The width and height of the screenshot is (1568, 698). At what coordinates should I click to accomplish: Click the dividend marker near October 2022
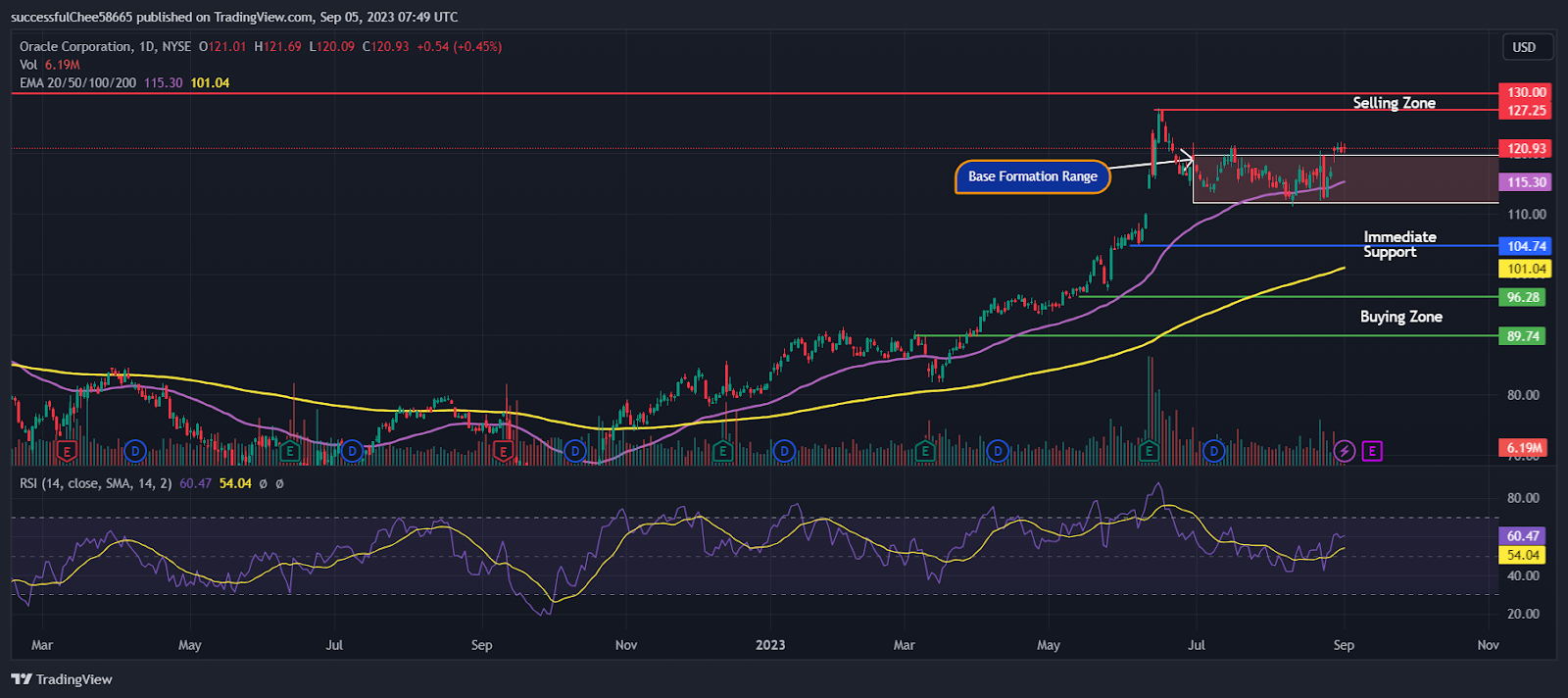click(x=575, y=451)
